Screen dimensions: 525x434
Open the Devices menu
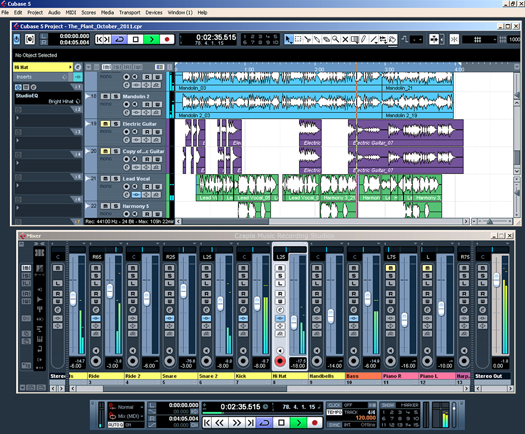click(x=154, y=12)
